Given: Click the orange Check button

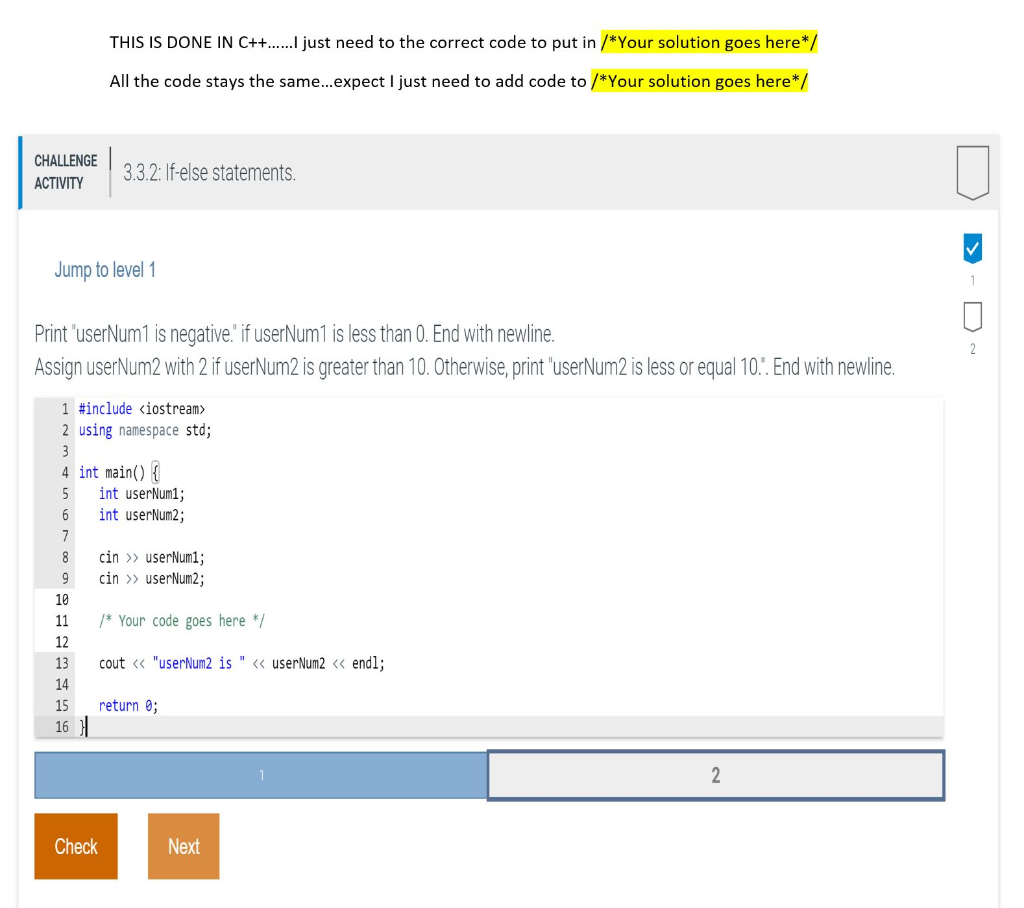Looking at the screenshot, I should coord(76,846).
